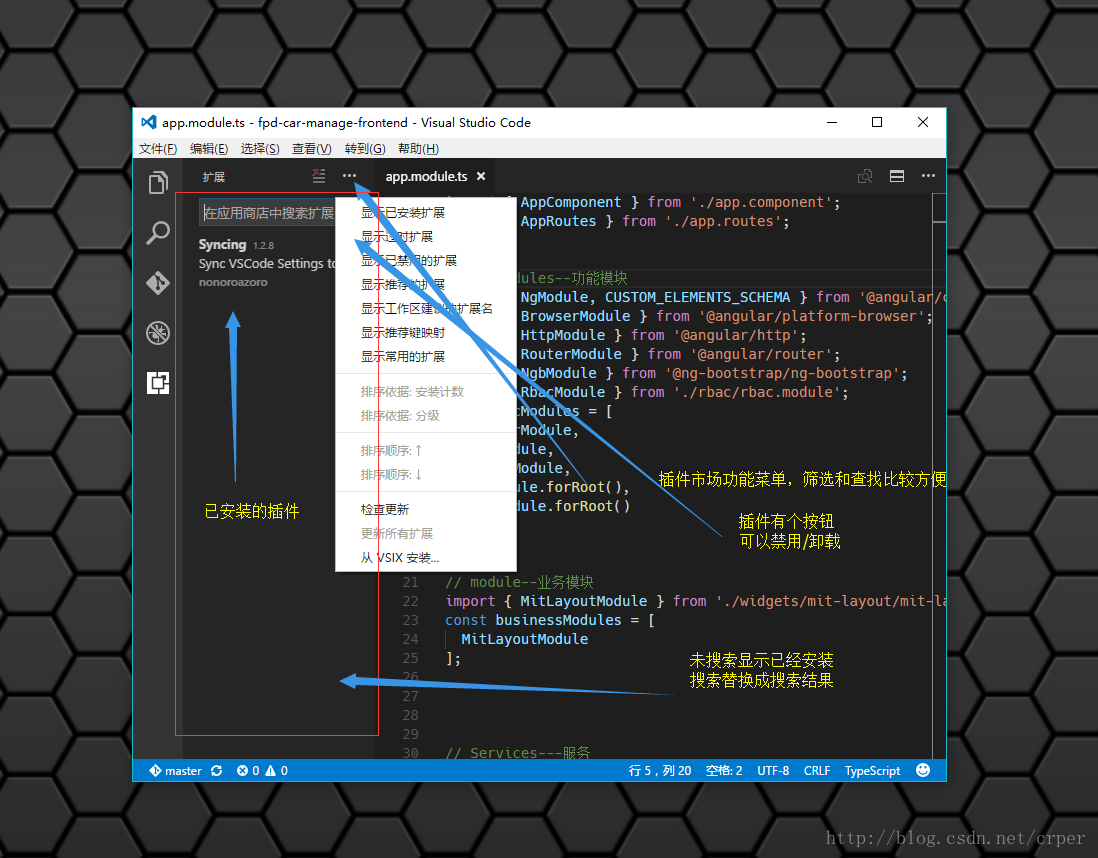Select the Syncing extension entry

point(267,263)
